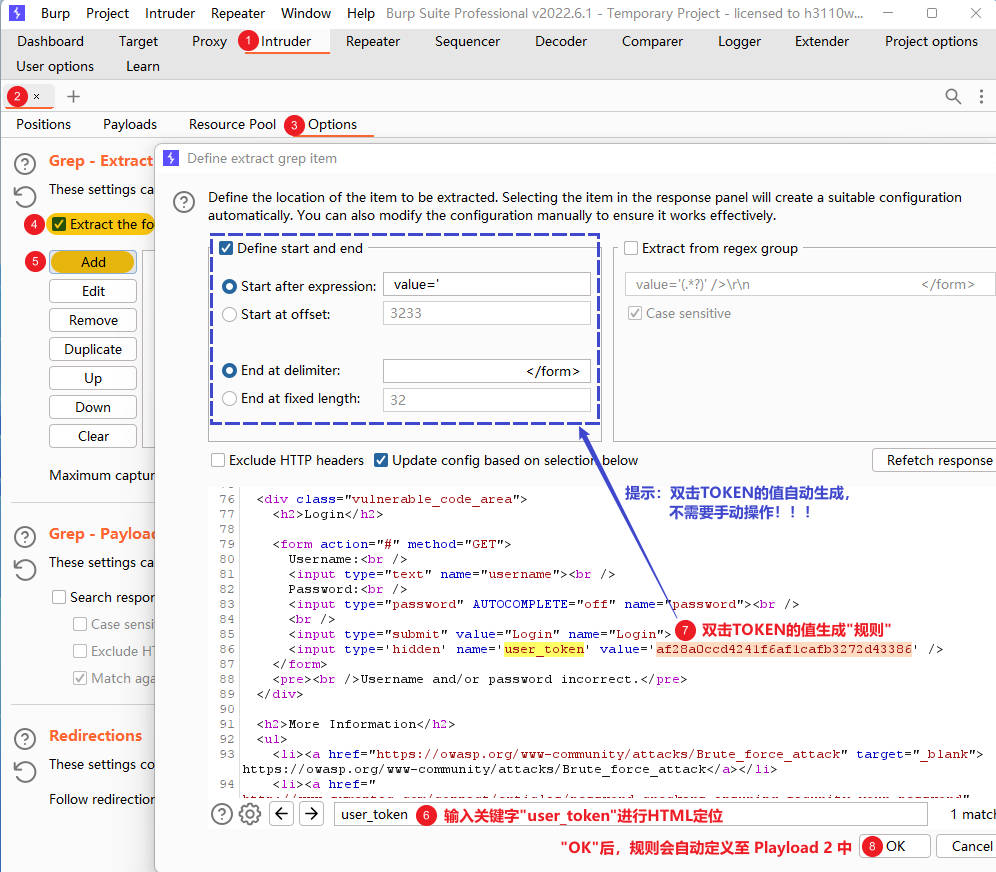This screenshot has height=872, width=996.
Task: Select Start after expression radio button
Action: coord(229,286)
